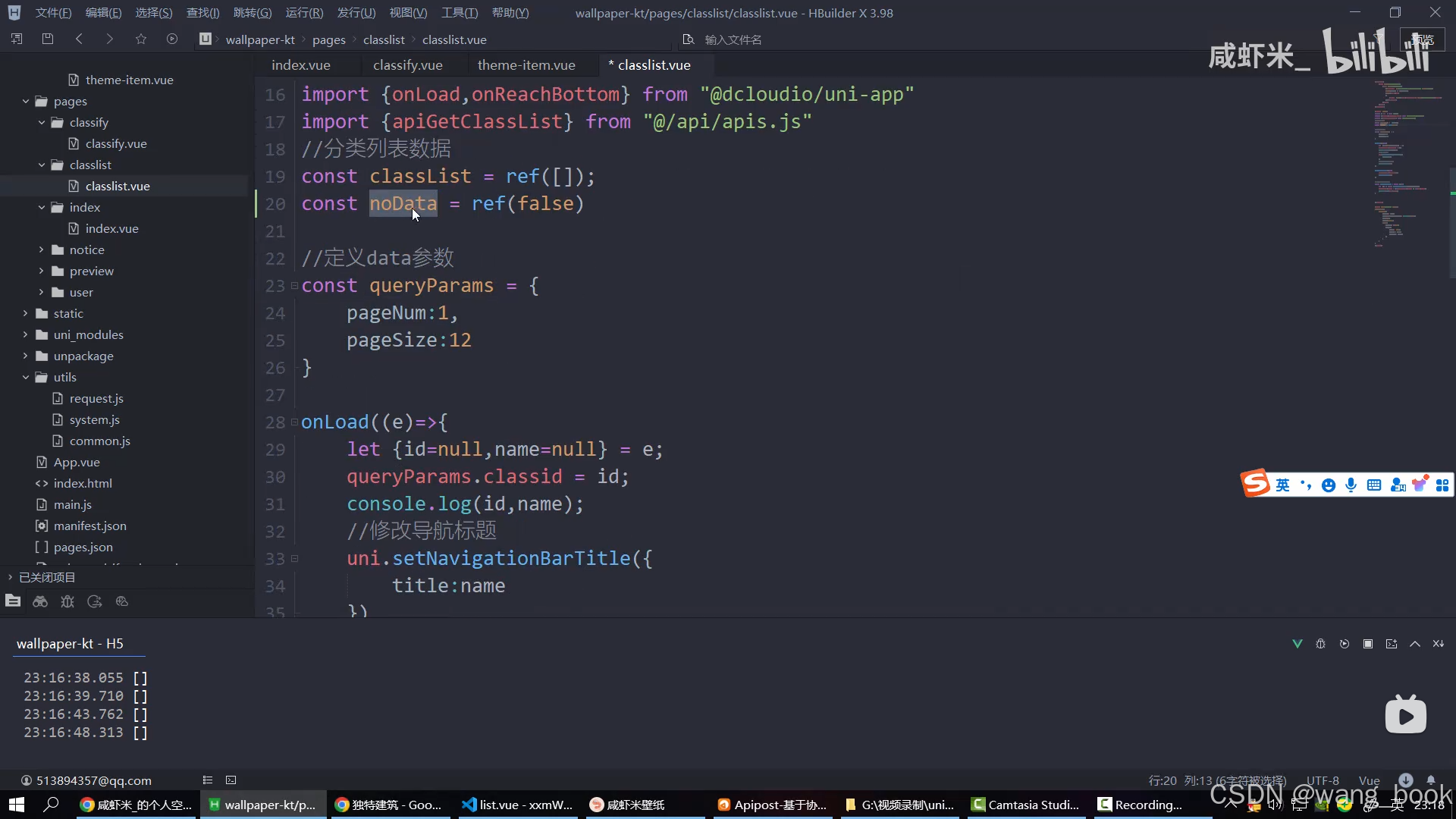Toggle the console panel collapse arrow

[x=1415, y=644]
